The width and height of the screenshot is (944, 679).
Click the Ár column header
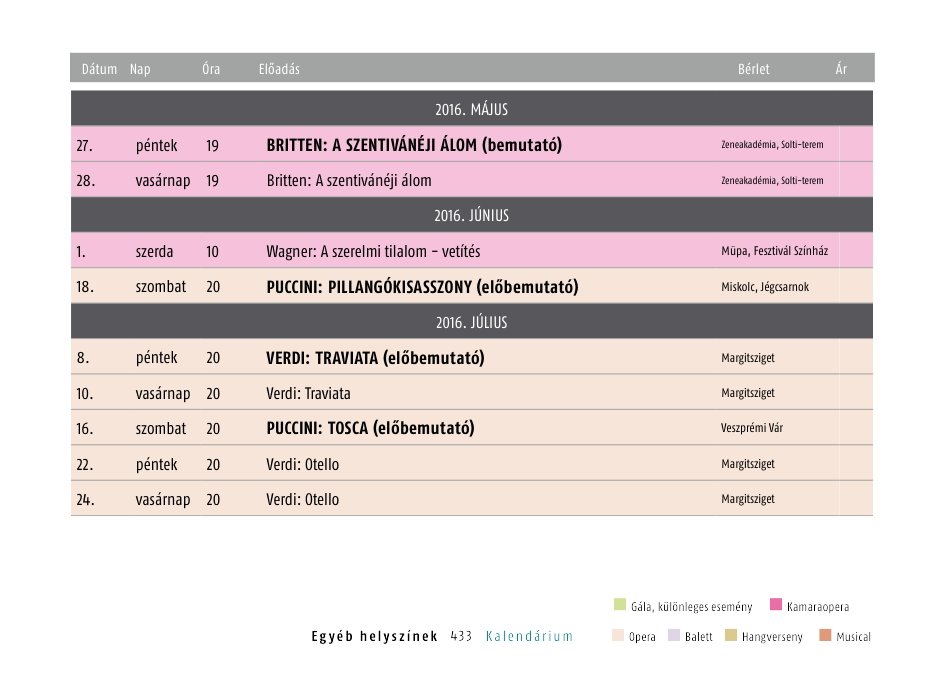click(841, 69)
